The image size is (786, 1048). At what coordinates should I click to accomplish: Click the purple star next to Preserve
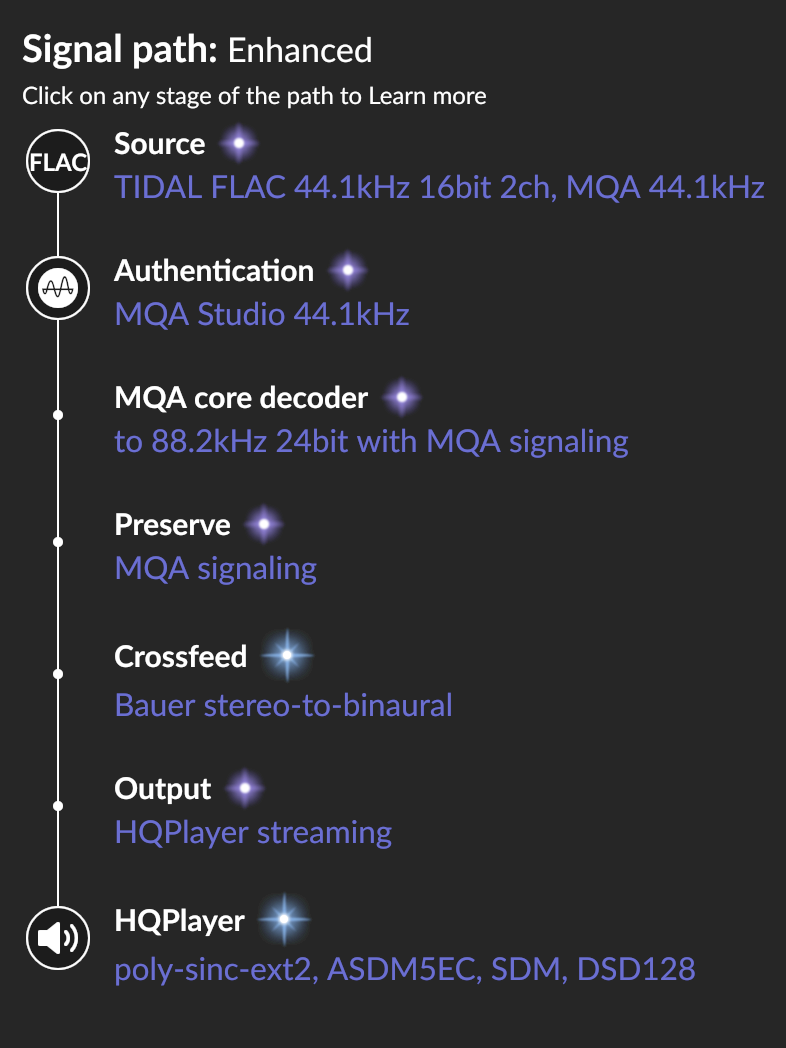tap(264, 525)
